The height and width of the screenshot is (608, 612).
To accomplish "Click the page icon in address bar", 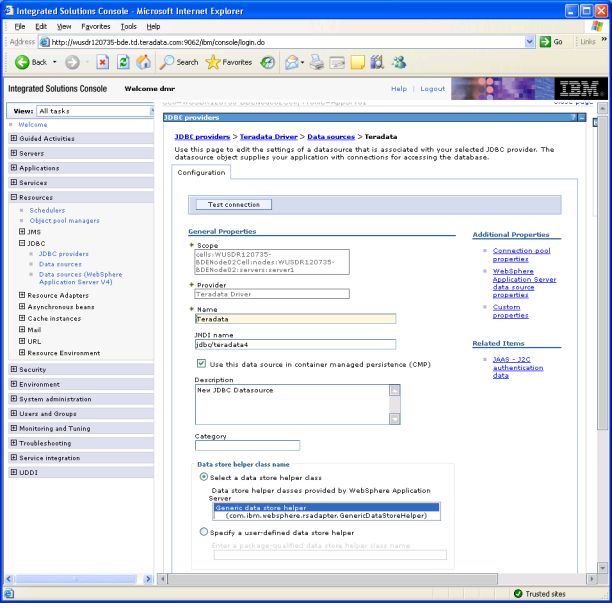I will point(45,42).
